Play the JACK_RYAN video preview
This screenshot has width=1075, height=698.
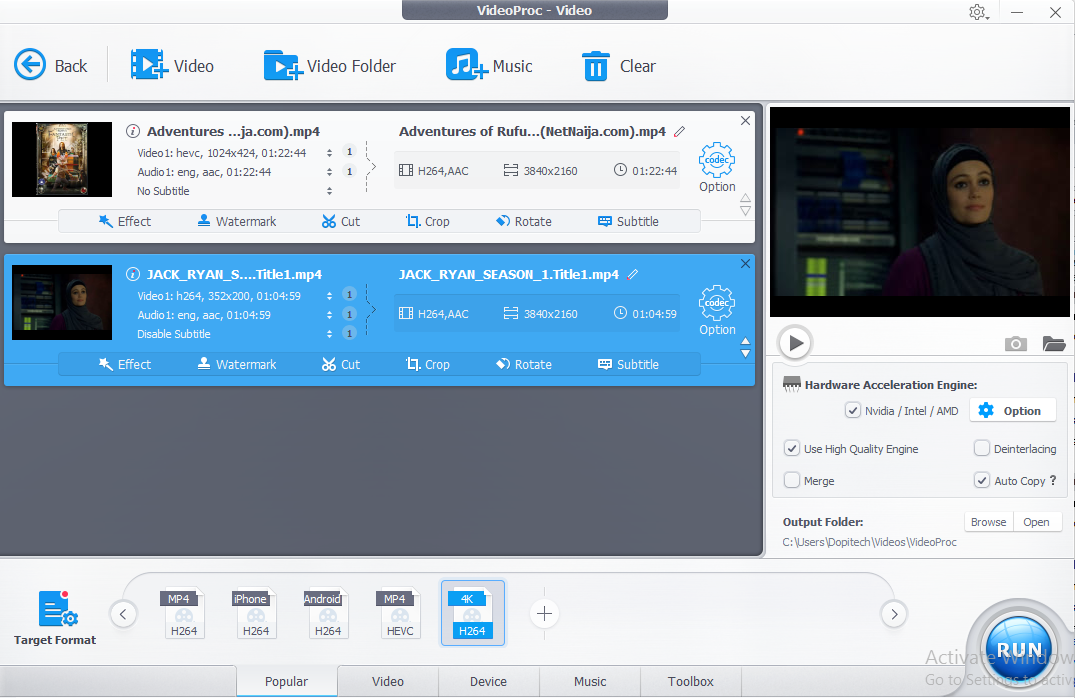pos(794,342)
